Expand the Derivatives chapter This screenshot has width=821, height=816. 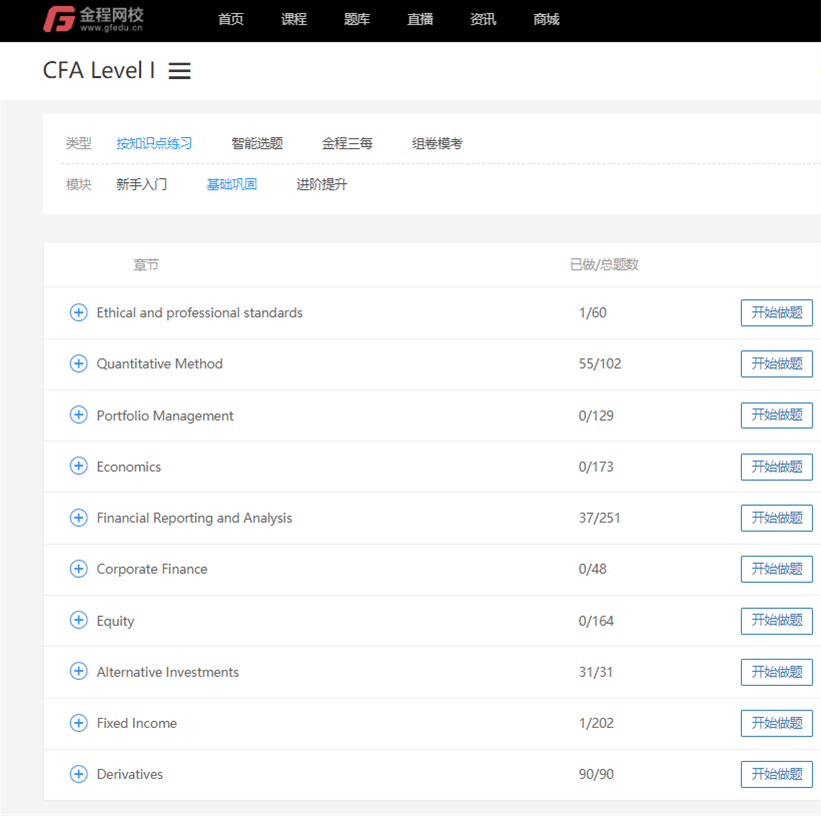click(79, 774)
